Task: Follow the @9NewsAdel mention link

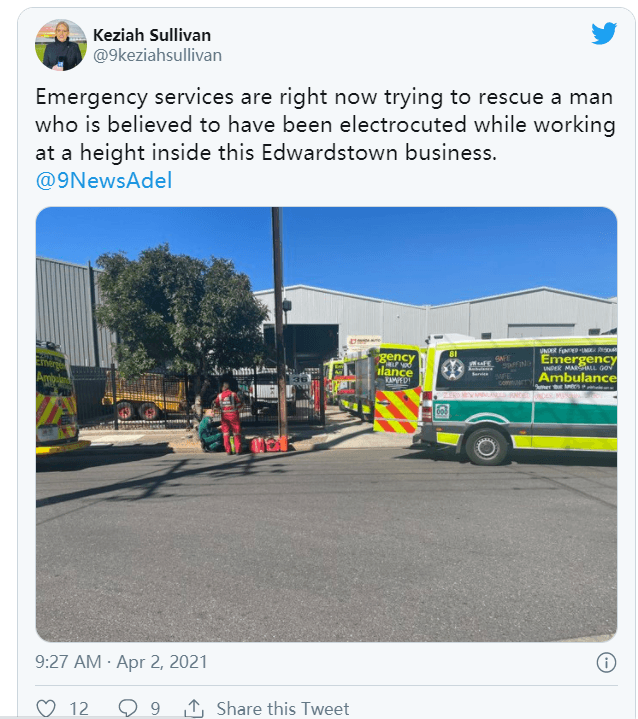Action: point(104,180)
